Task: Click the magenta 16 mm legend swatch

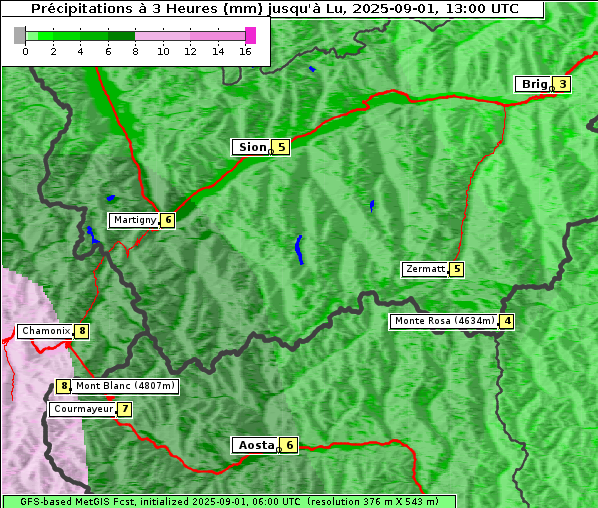Action: tap(250, 35)
